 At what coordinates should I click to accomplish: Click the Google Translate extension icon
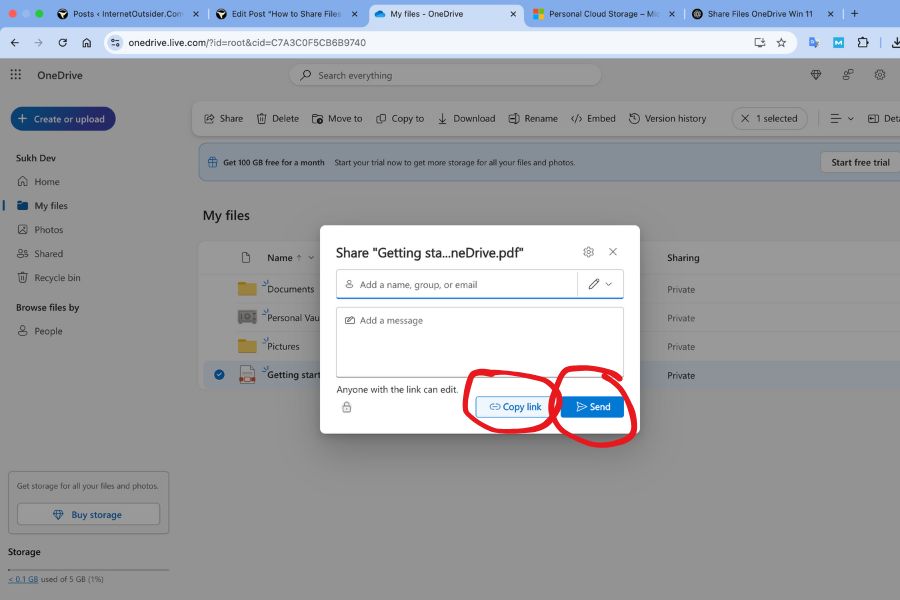813,42
